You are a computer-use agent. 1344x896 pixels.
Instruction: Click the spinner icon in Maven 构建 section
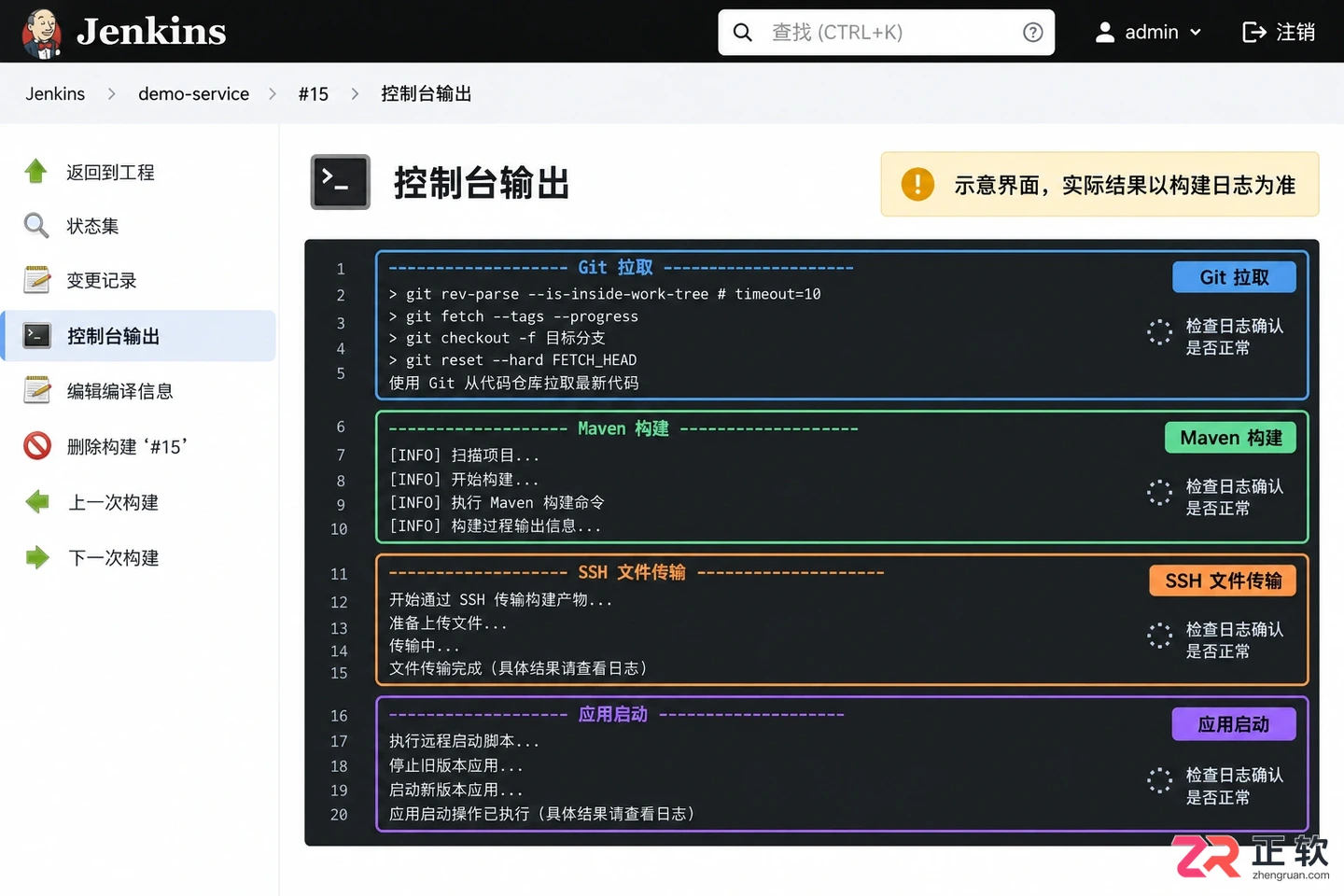pos(1159,493)
